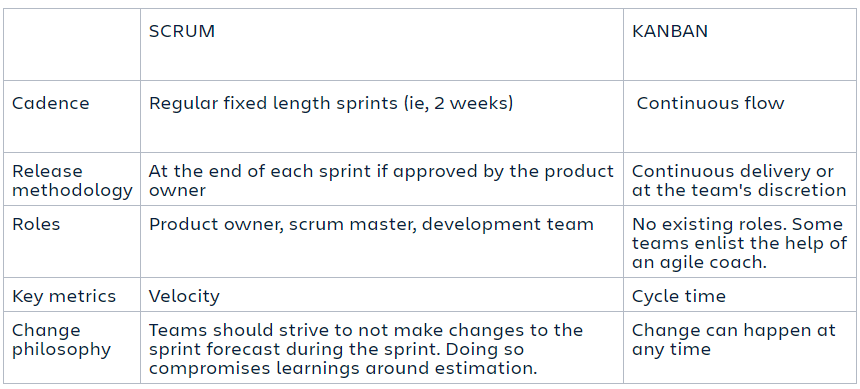Screen dimensions: 860x389
Task: Select the 'No existing roles' cell
Action: (739, 243)
